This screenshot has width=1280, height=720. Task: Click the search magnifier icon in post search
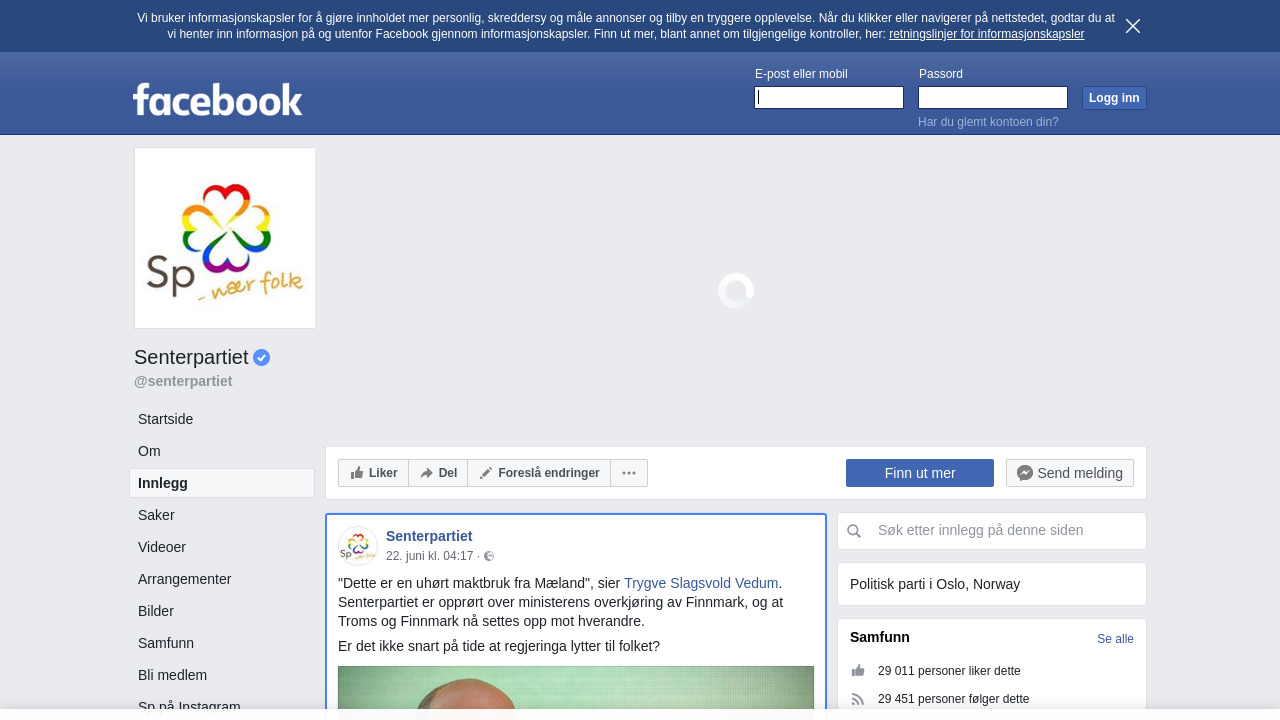click(854, 531)
